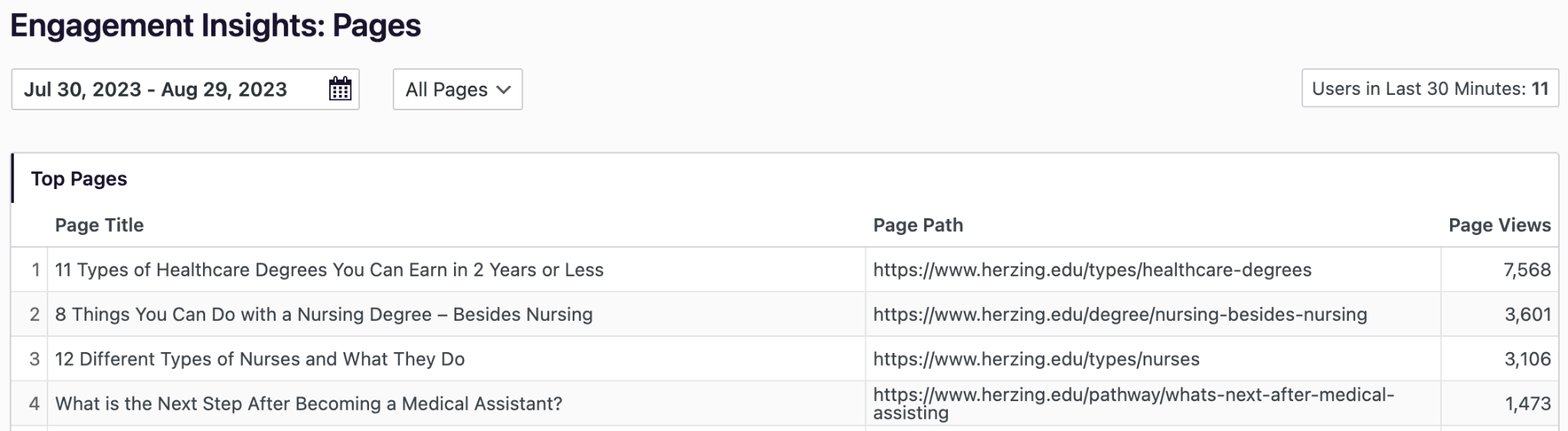Click the Page Views column header
This screenshot has height=431, width=1568.
(x=1499, y=225)
